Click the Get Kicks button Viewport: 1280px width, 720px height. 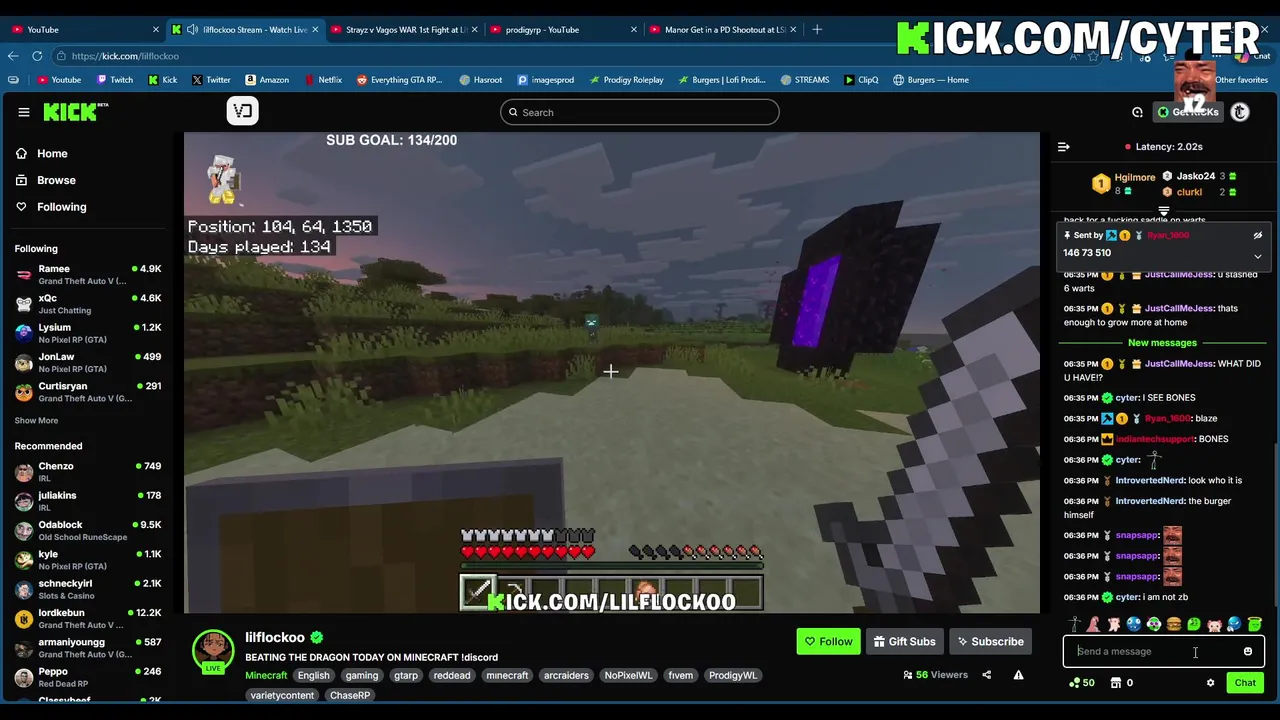(1188, 112)
